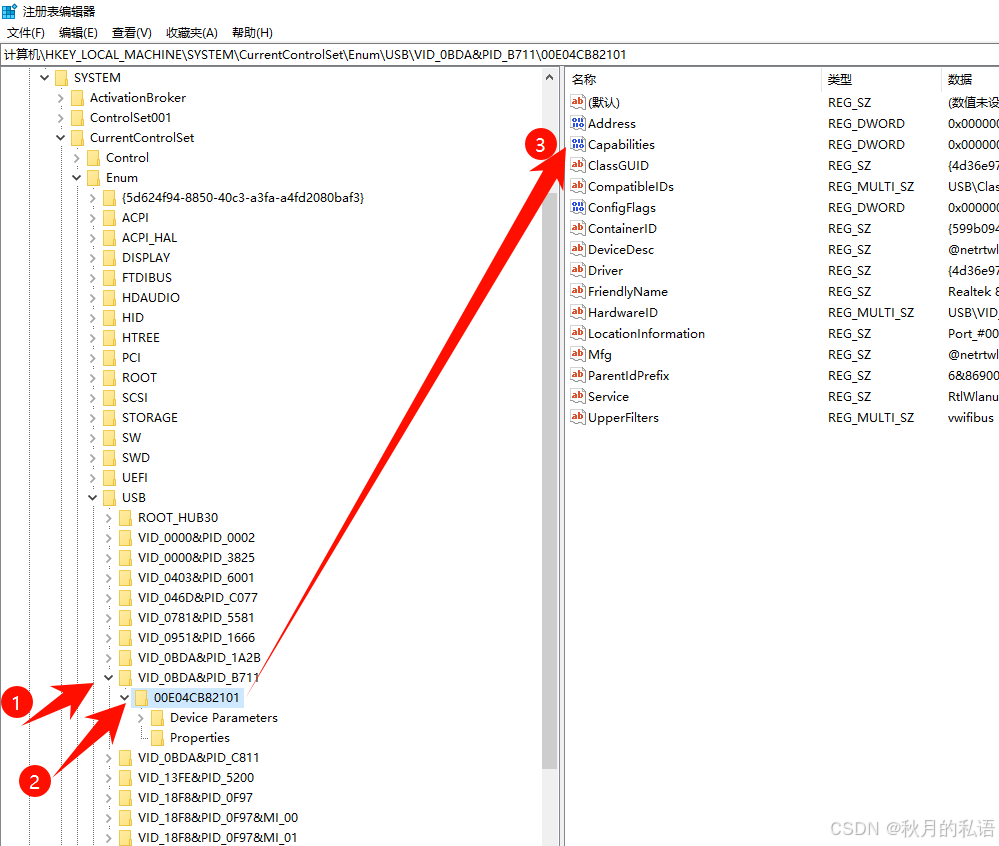Expand the ActivationBroker key

tap(61, 98)
